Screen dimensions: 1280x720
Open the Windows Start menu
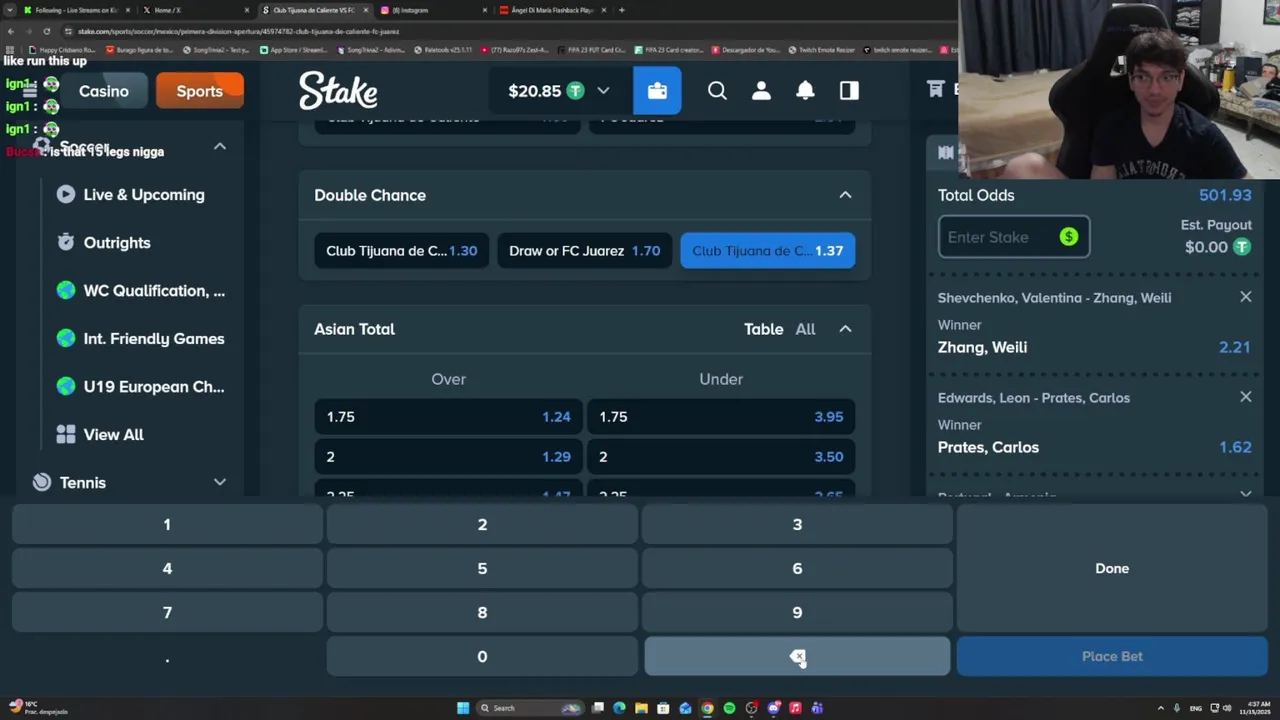[x=463, y=708]
